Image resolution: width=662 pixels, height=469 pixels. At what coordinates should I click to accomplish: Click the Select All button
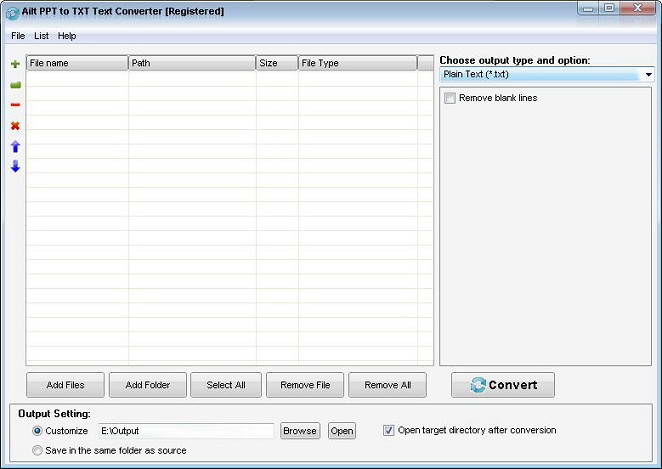tap(226, 385)
